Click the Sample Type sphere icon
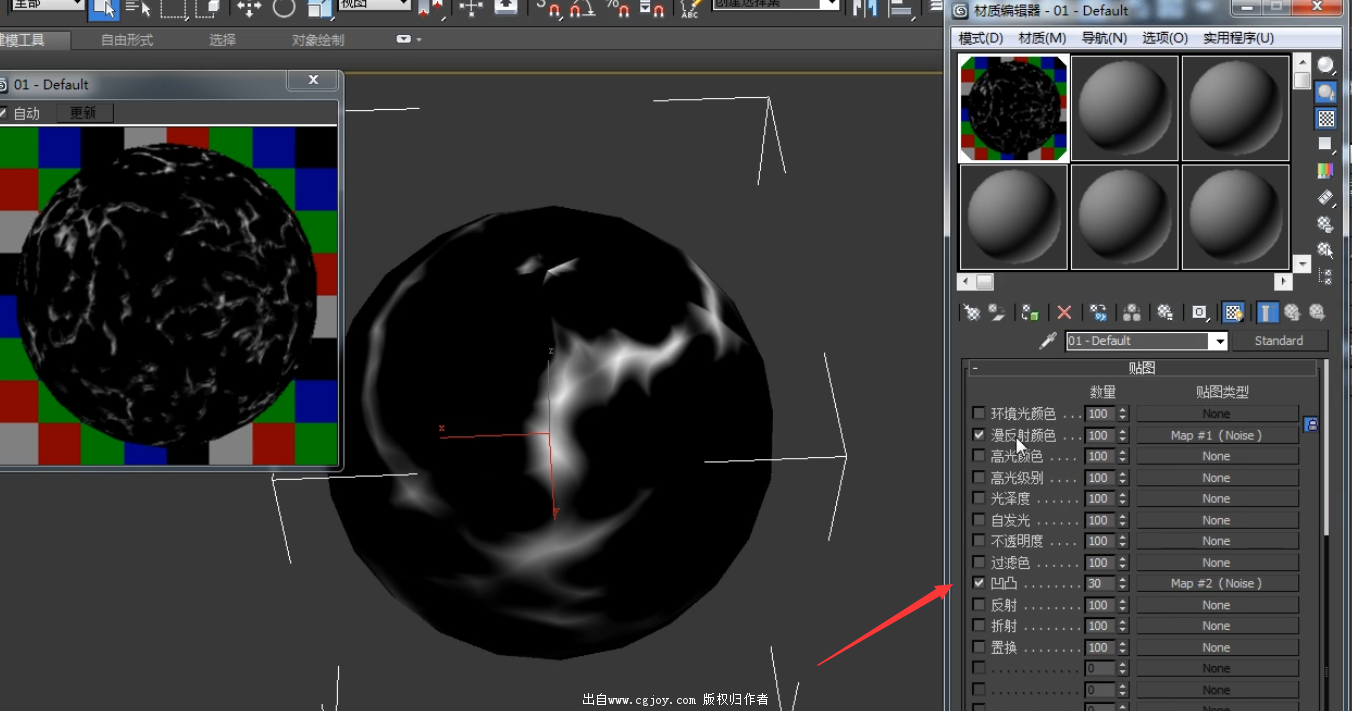Screen dimensions: 1352x711 [x=1326, y=66]
